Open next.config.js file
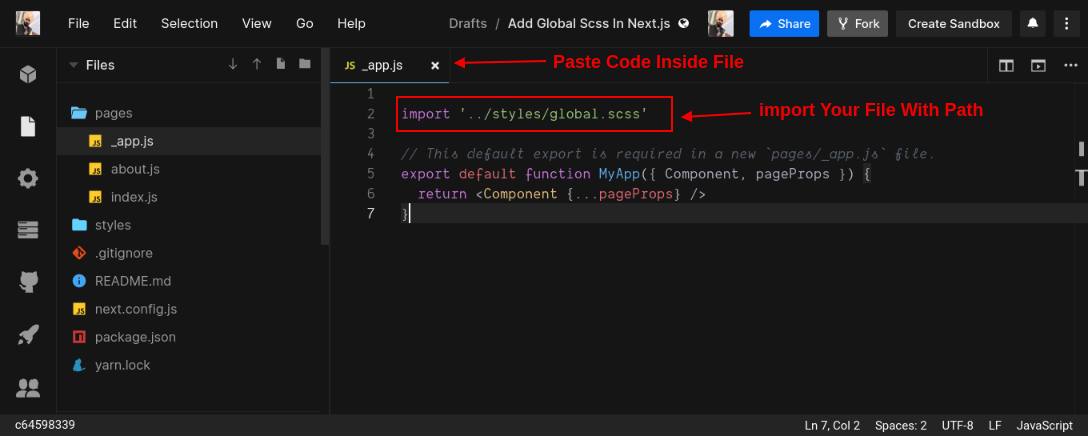 coord(189,309)
